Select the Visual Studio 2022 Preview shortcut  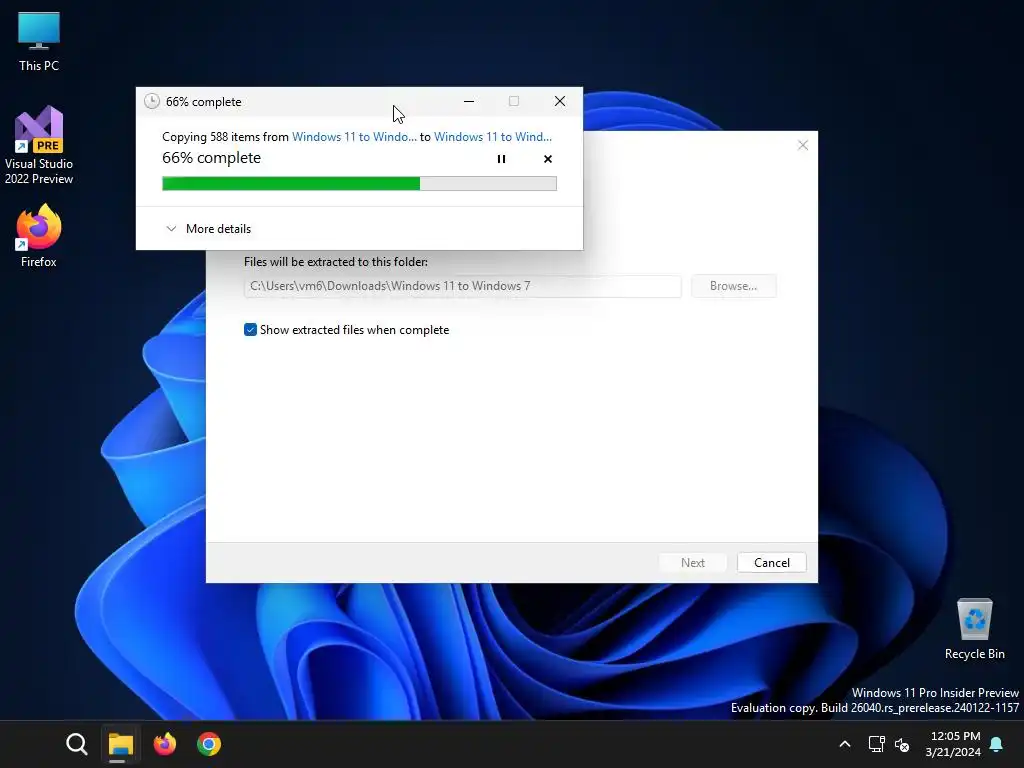pos(39,145)
